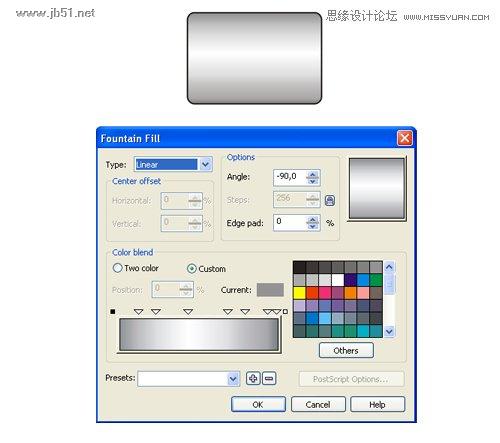Decrease Edge pad with the down arrow

(312, 227)
